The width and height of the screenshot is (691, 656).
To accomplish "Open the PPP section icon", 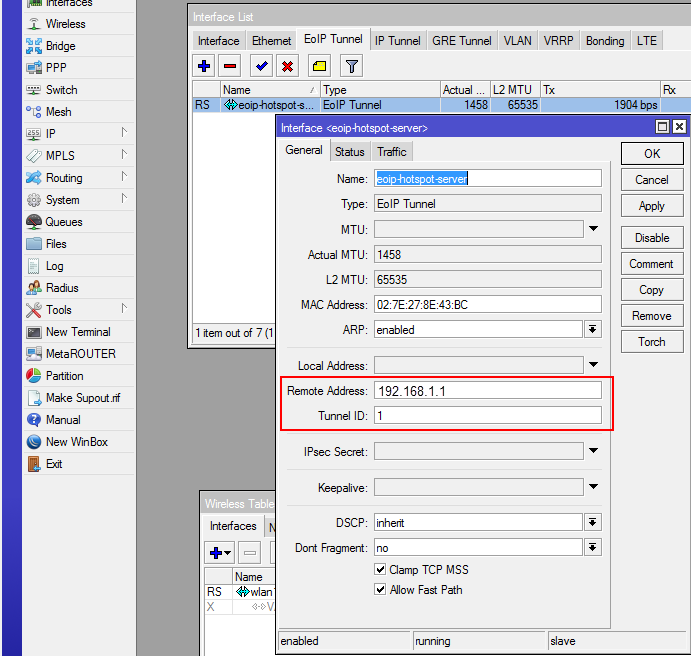I will click(x=34, y=68).
